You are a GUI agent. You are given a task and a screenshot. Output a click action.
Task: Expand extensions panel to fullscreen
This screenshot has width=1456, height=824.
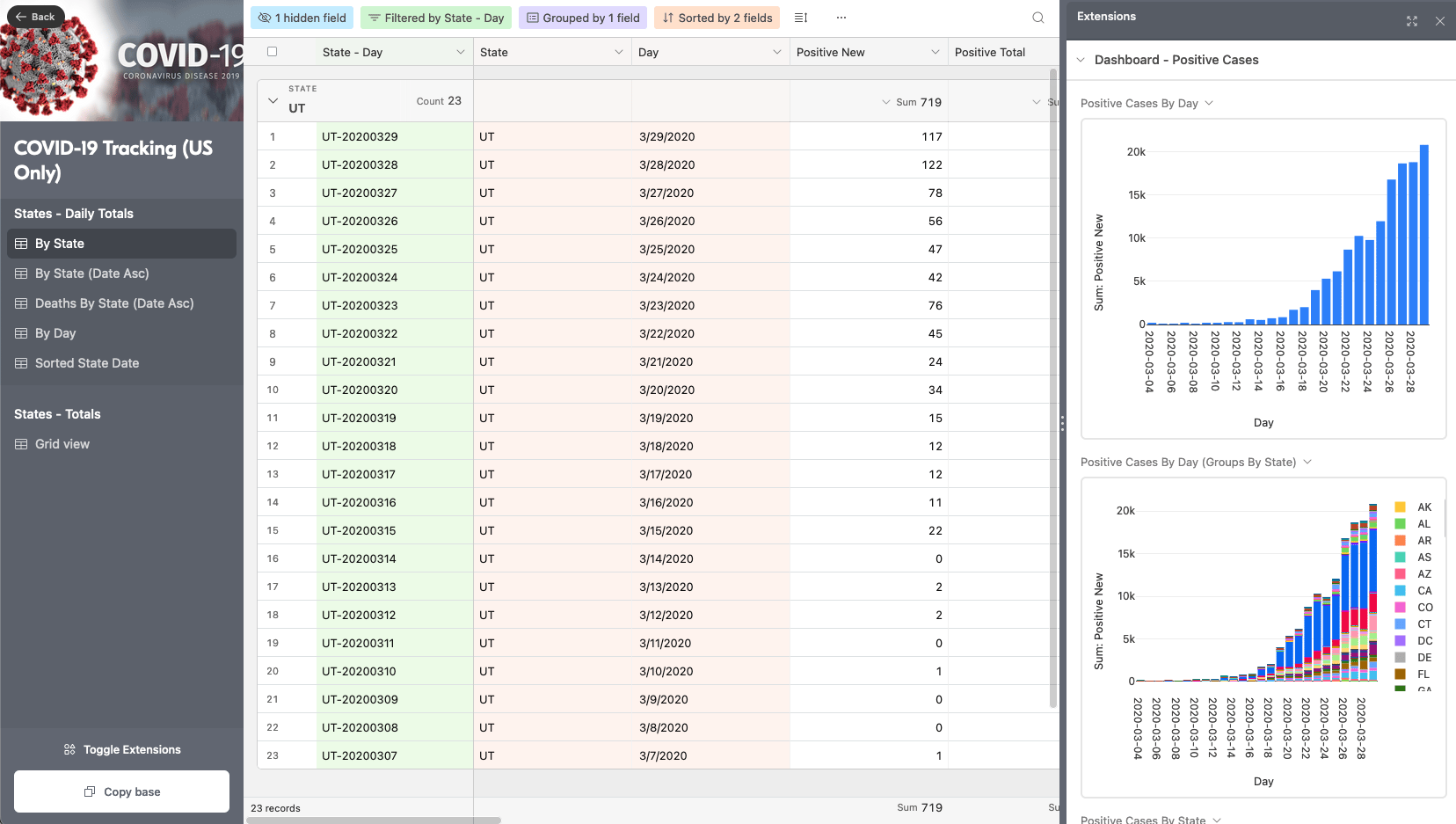click(x=1411, y=21)
